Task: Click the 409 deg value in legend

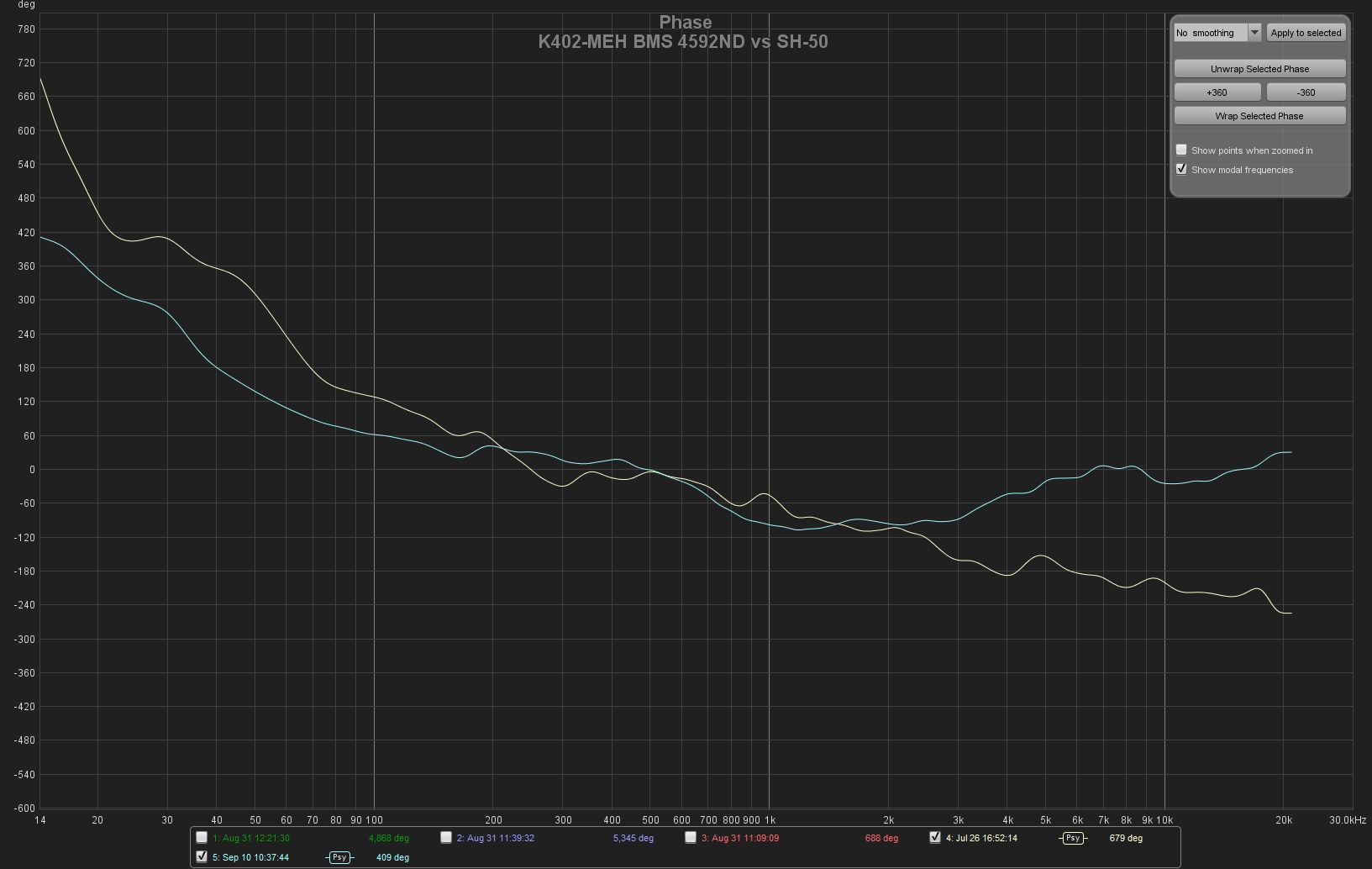Action: [392, 857]
